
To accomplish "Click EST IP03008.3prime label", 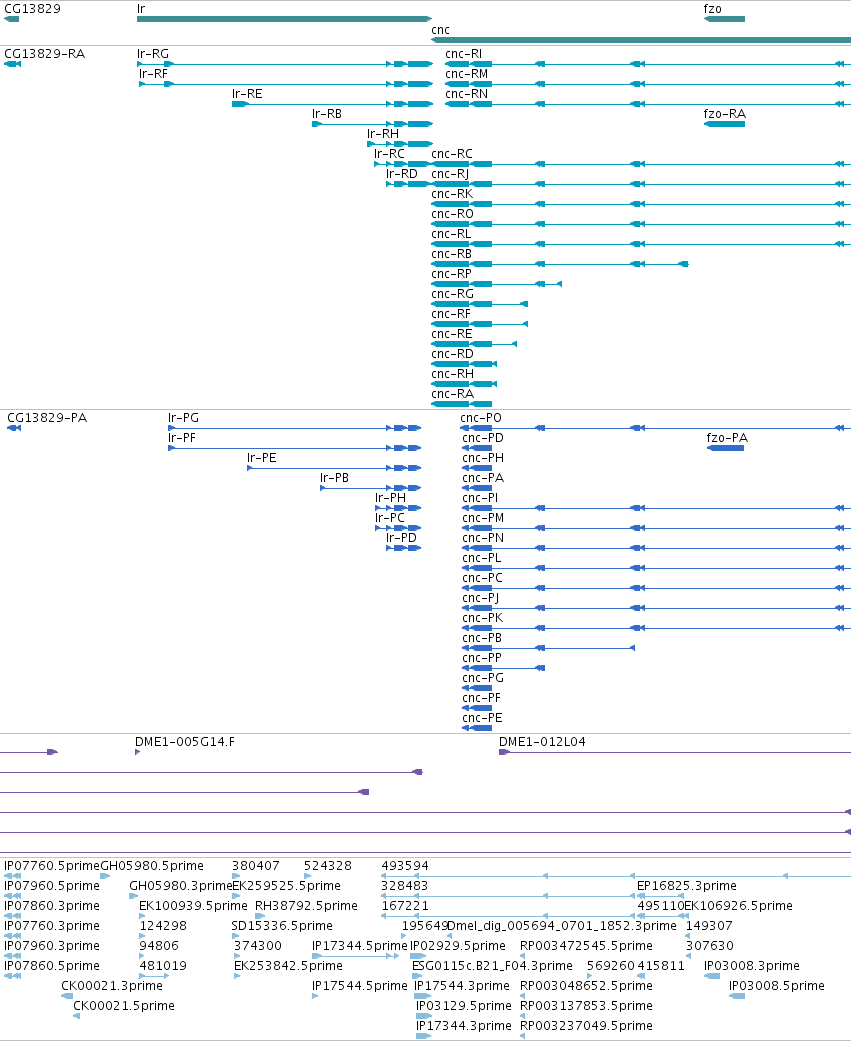I will [752, 965].
